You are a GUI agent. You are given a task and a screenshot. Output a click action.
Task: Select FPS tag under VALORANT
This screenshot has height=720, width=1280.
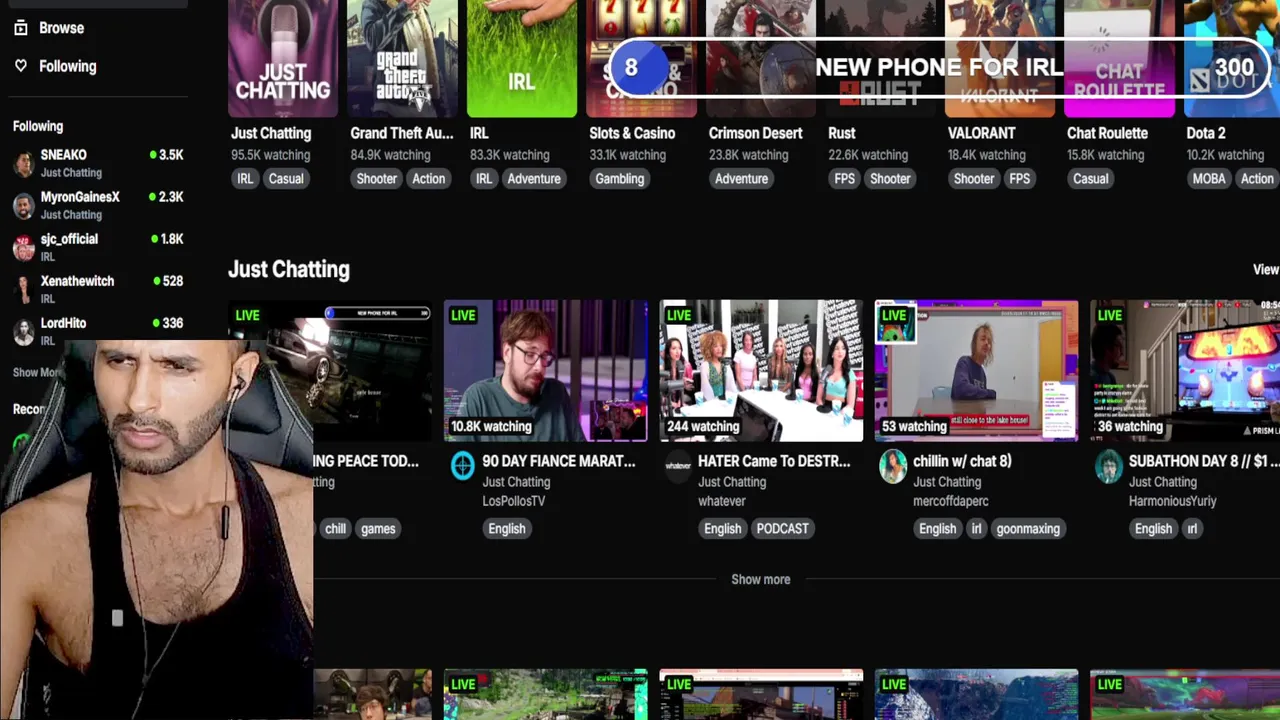pyautogui.click(x=1019, y=179)
